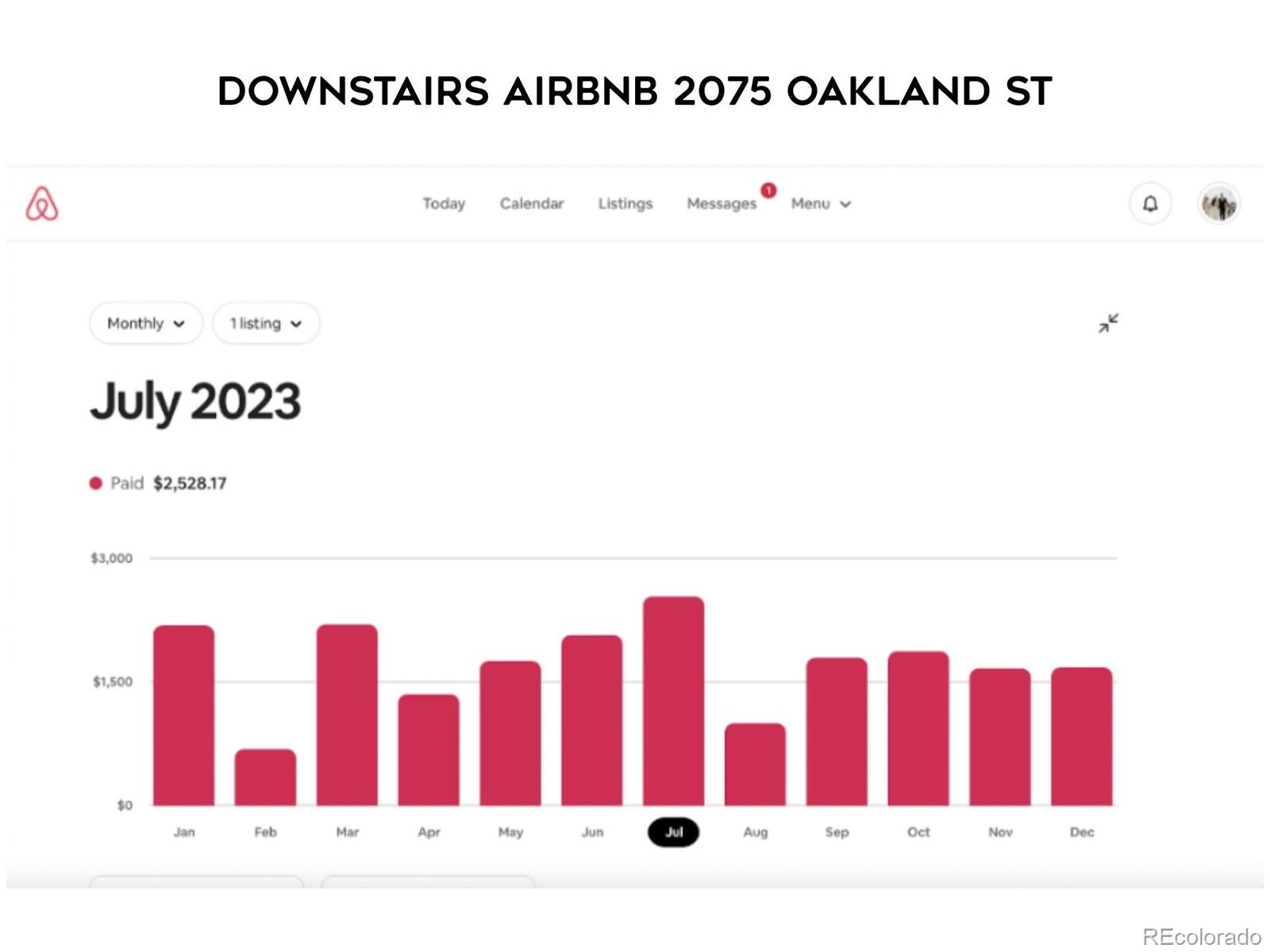The image size is (1270, 952).
Task: Open the Monthly period dropdown
Action: tap(146, 323)
